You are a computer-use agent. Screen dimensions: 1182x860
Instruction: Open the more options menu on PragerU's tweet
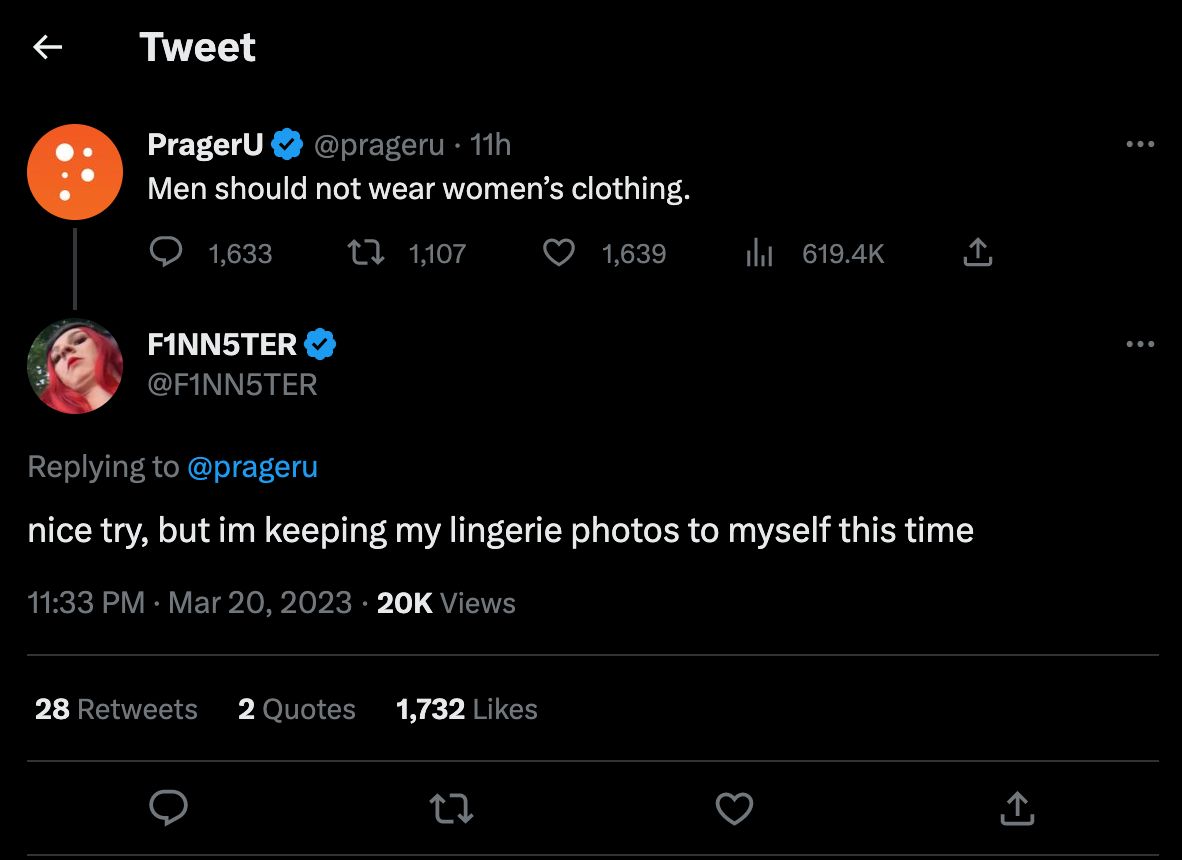[1140, 144]
